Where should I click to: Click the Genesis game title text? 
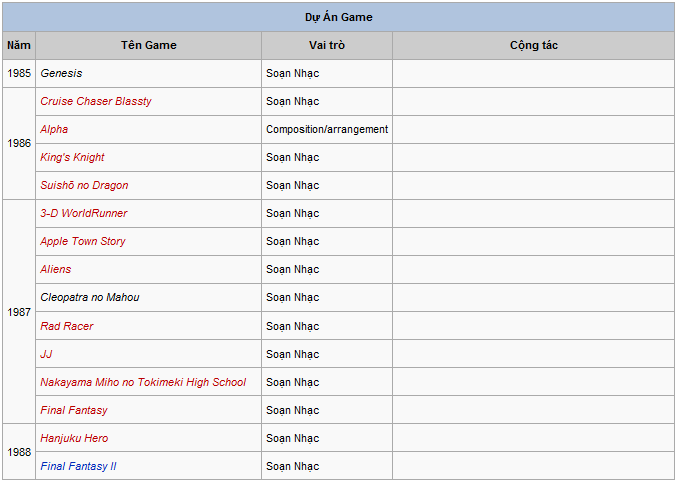[x=61, y=73]
